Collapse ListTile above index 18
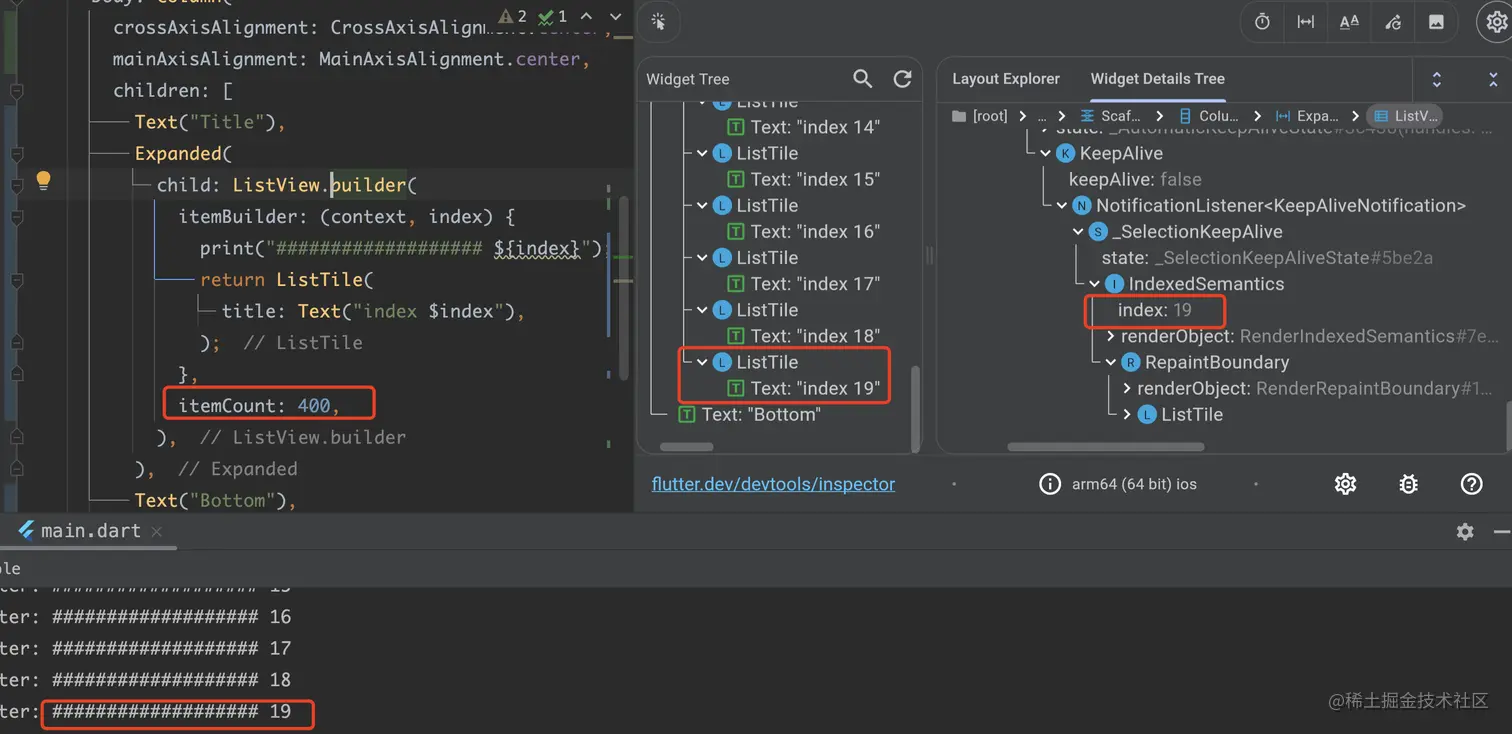Image resolution: width=1512 pixels, height=734 pixels. [702, 310]
